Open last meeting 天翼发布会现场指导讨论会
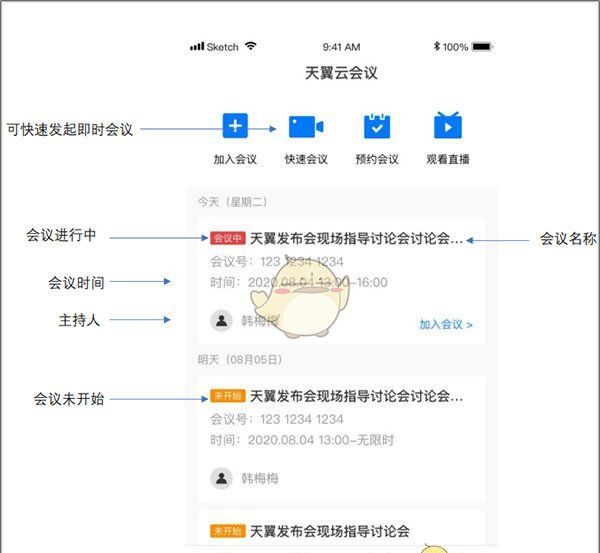The image size is (600, 553). pyautogui.click(x=330, y=531)
